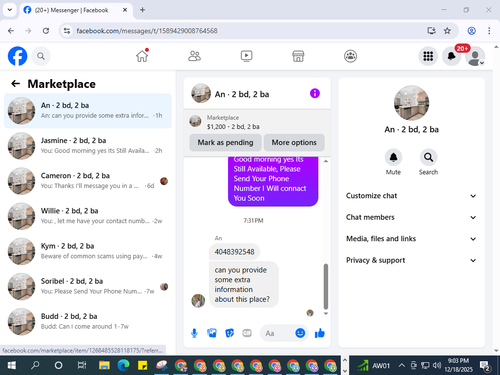Open the Chrome three-dot menu
500x375 pixels.
click(489, 31)
